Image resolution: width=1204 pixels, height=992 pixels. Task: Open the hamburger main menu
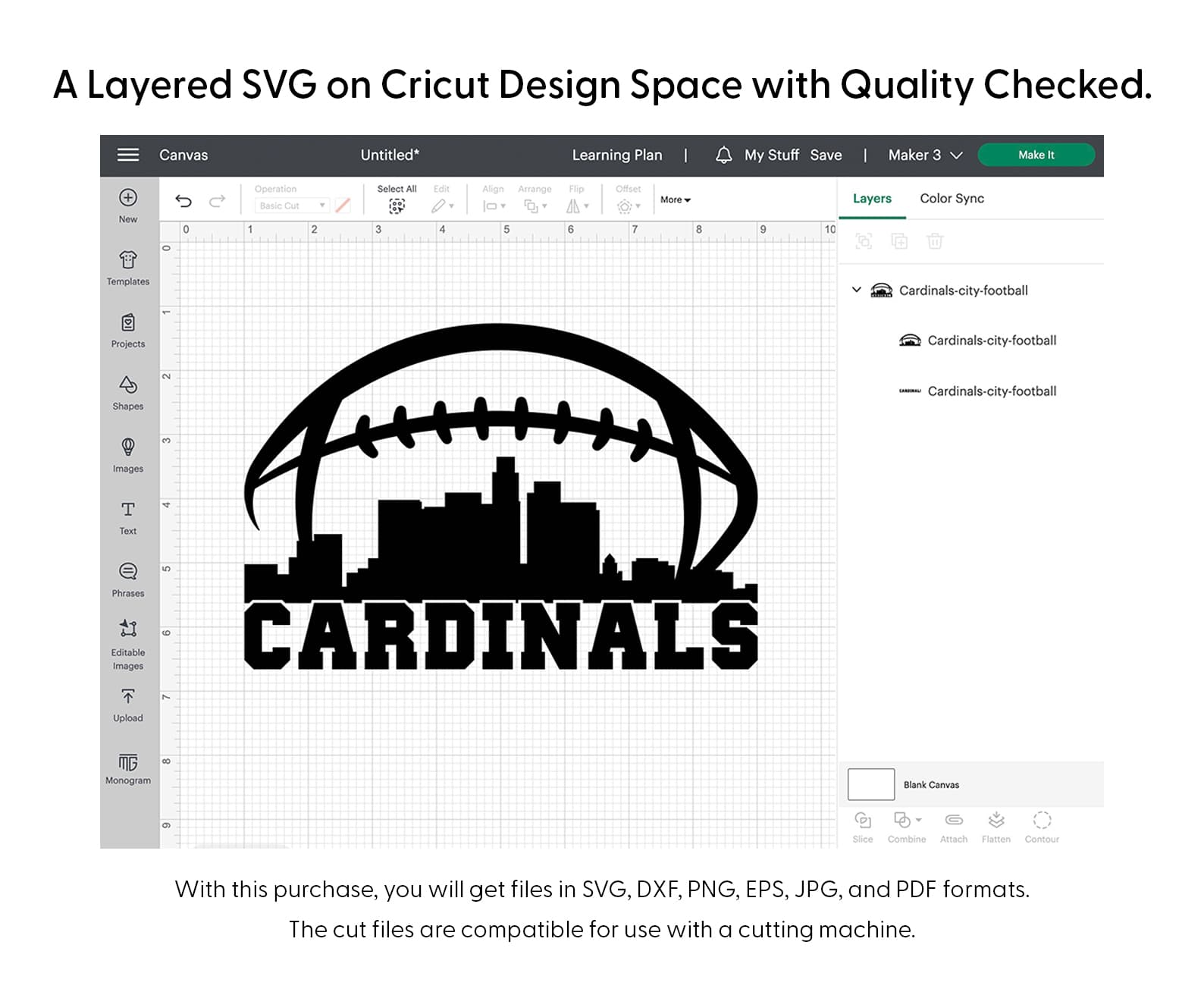(x=128, y=155)
